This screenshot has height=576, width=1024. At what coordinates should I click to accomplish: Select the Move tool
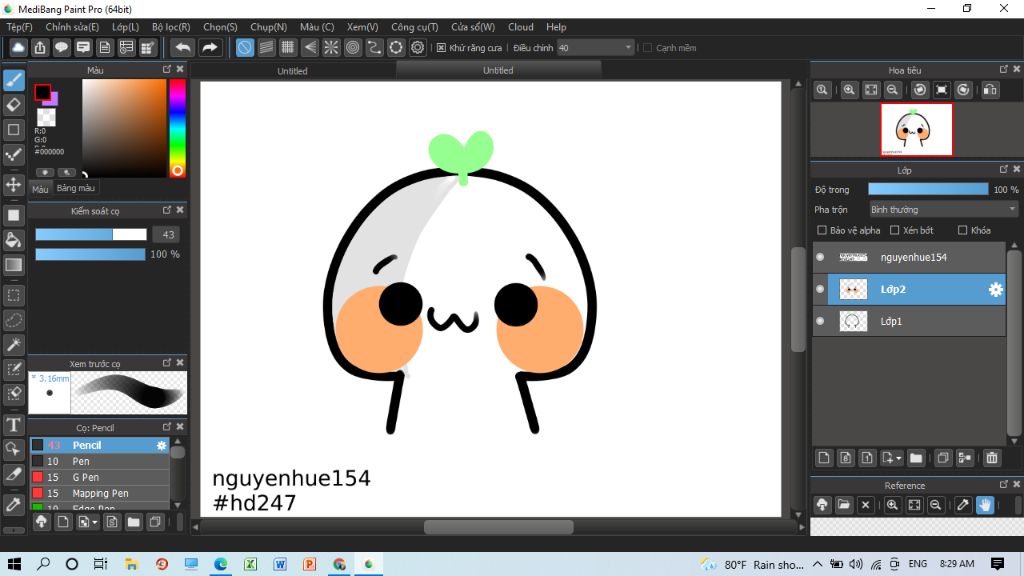pyautogui.click(x=14, y=185)
